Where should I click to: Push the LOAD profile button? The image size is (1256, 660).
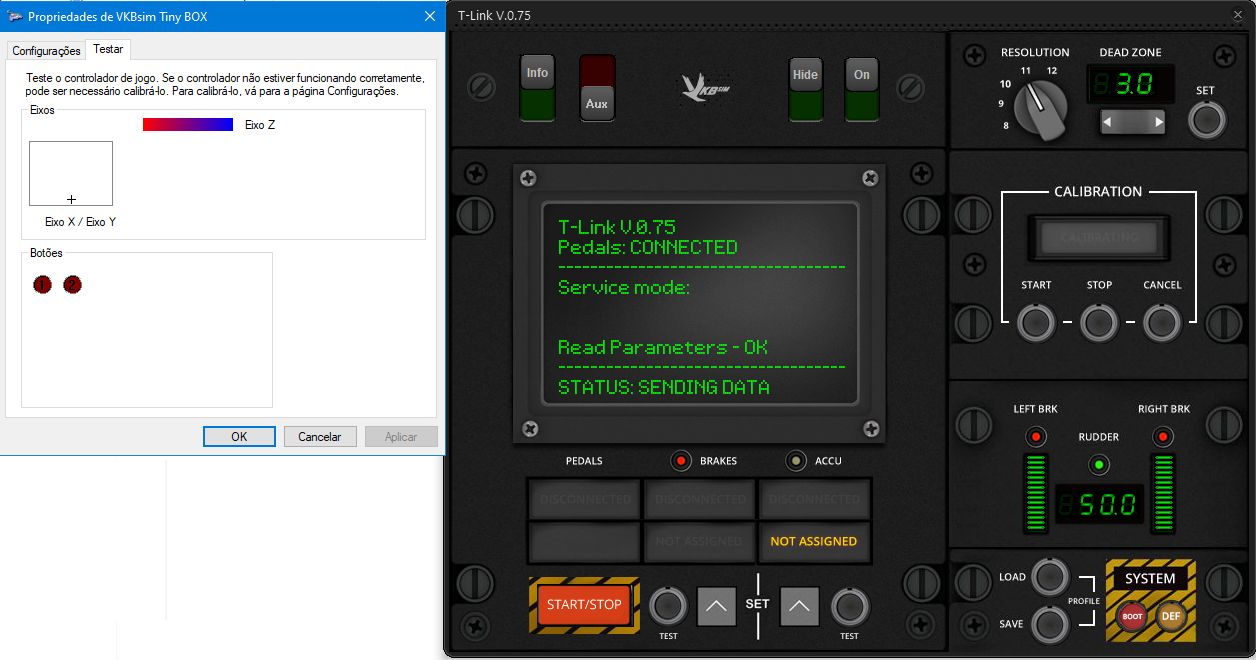point(1050,577)
